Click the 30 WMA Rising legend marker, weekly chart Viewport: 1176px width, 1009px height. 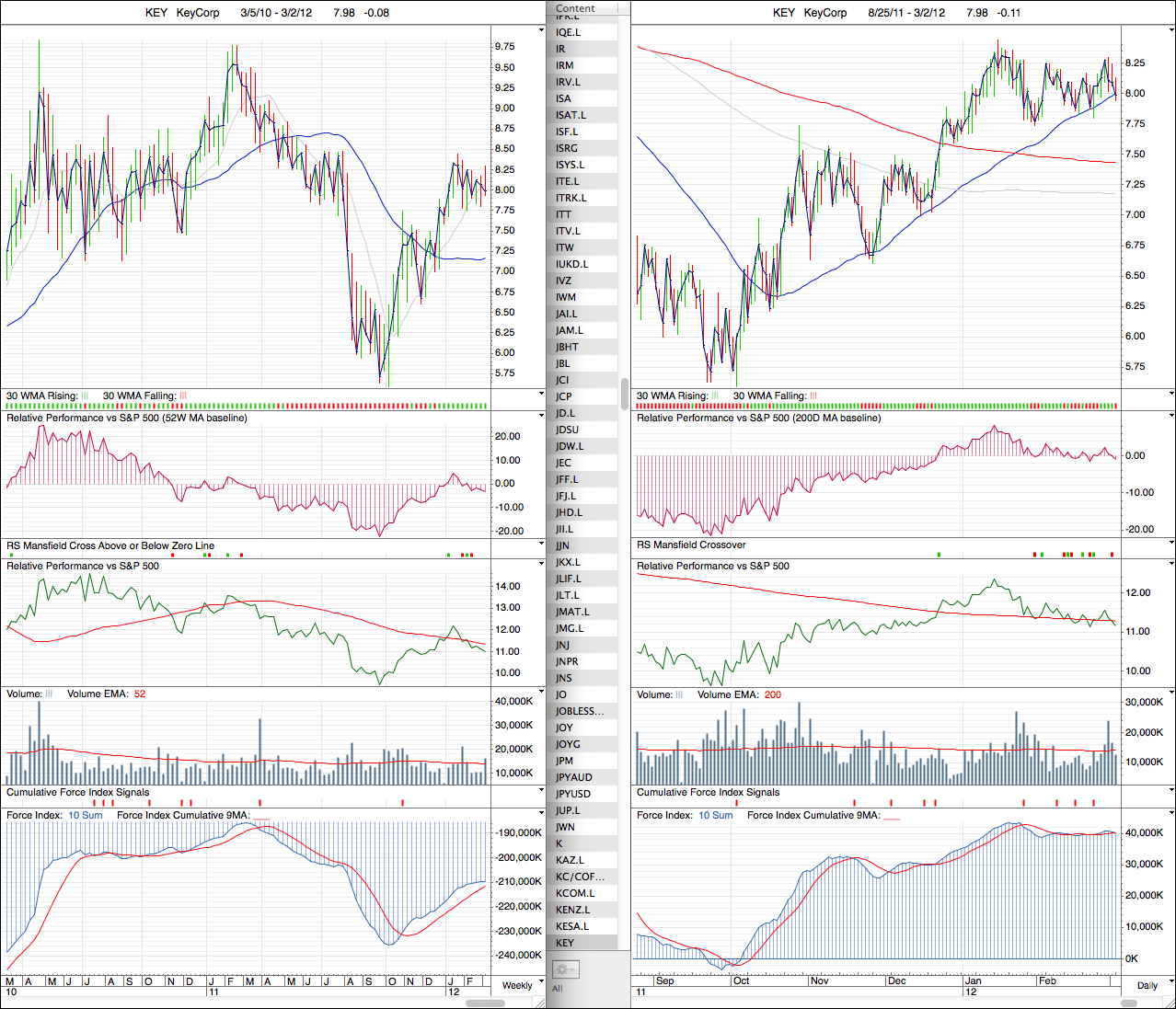click(85, 396)
